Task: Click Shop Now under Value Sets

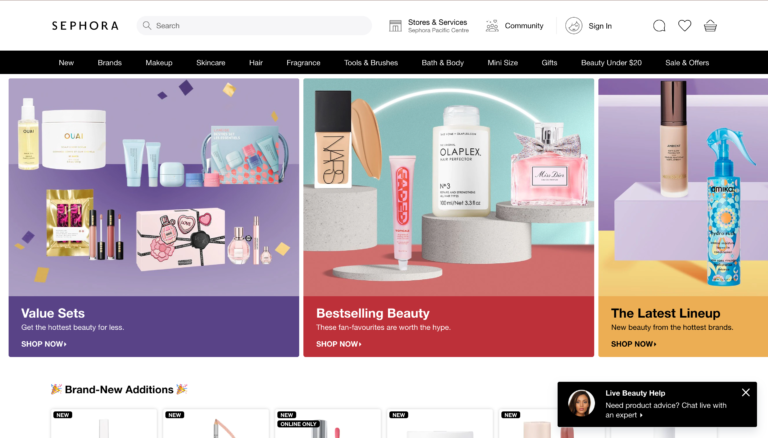Action: click(x=44, y=344)
